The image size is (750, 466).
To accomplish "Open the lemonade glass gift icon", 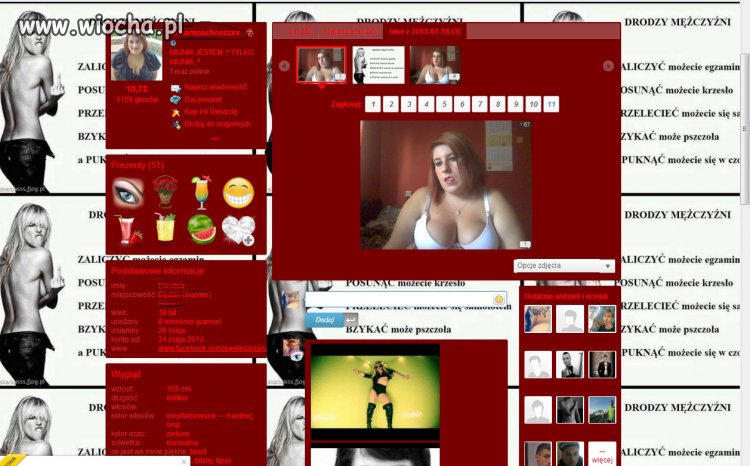I will pos(165,228).
